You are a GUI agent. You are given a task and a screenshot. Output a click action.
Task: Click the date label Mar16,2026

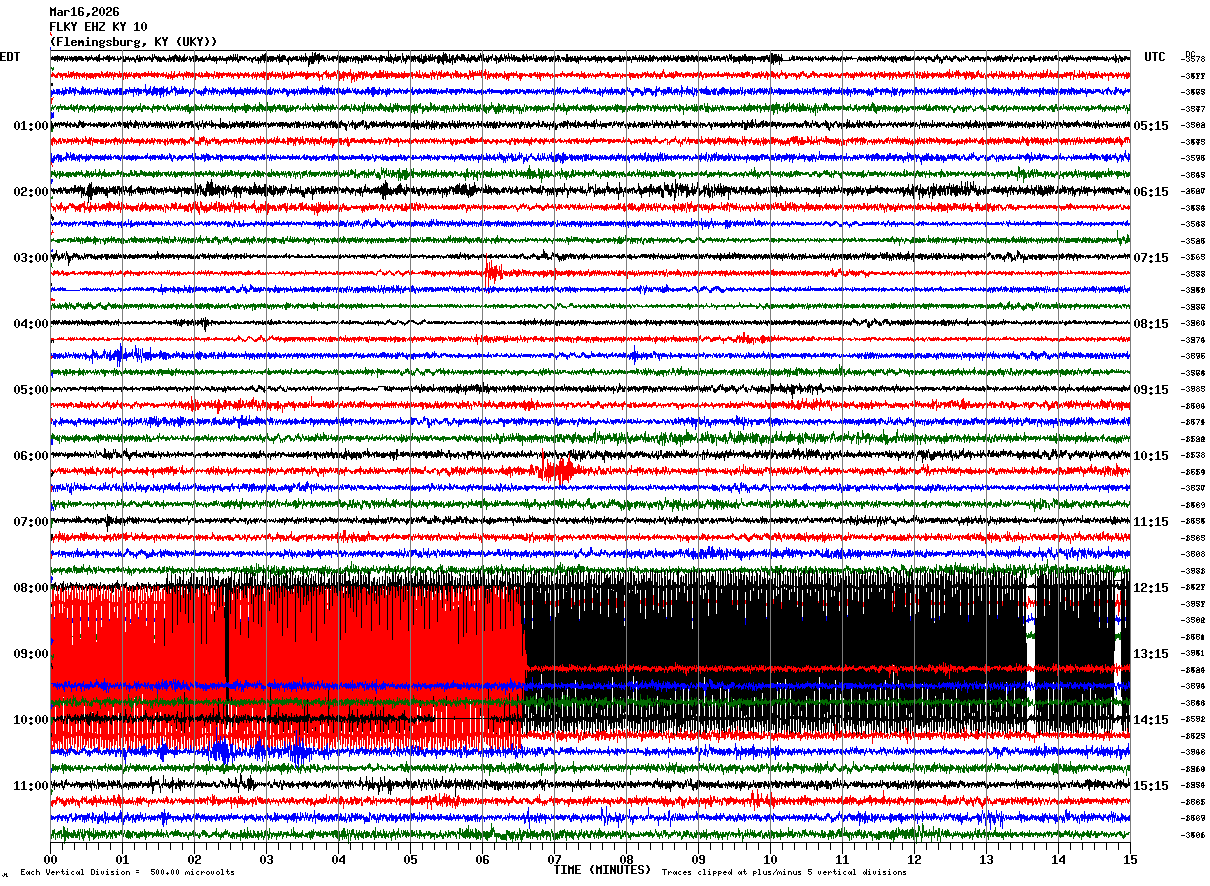click(84, 12)
